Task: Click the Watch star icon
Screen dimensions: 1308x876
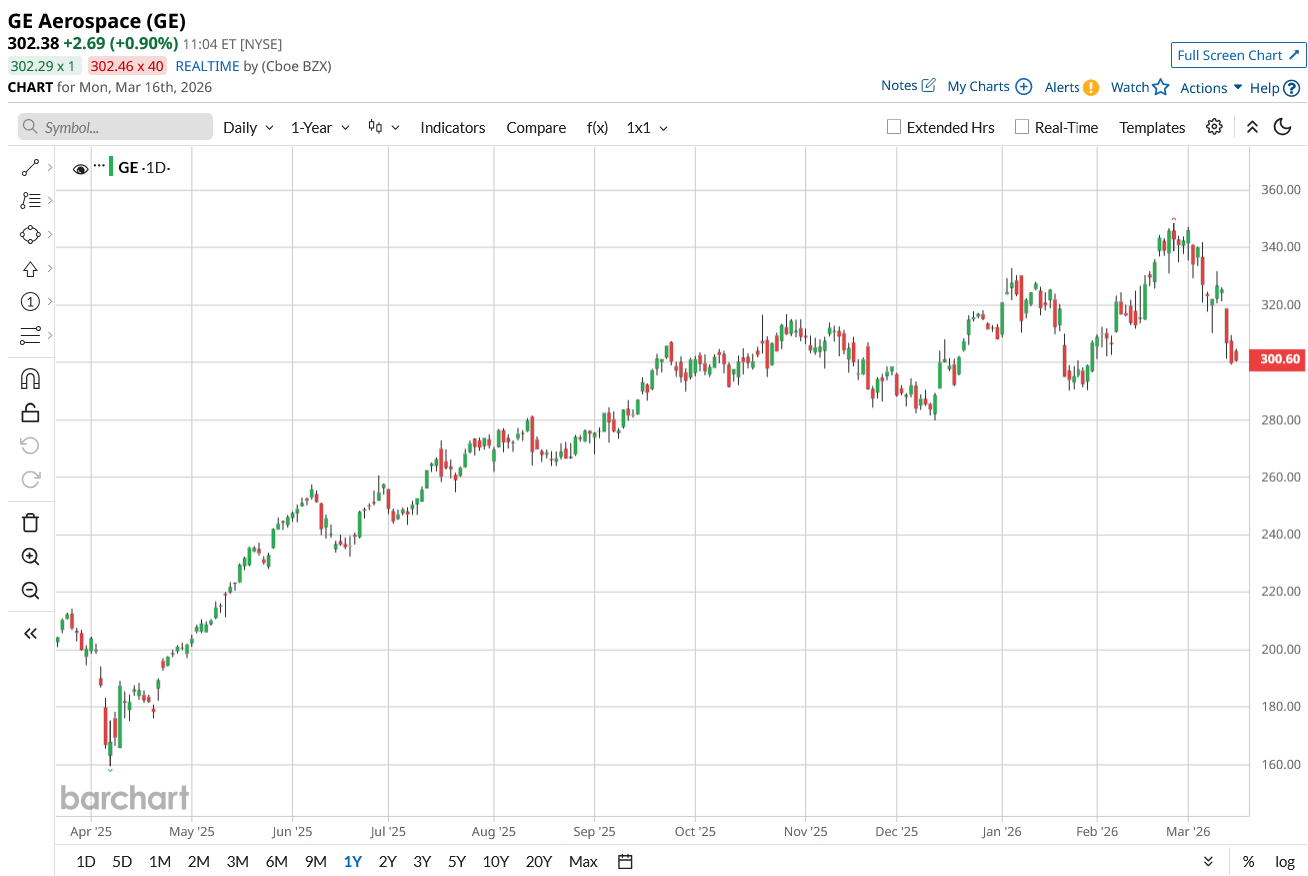Action: click(x=1160, y=87)
